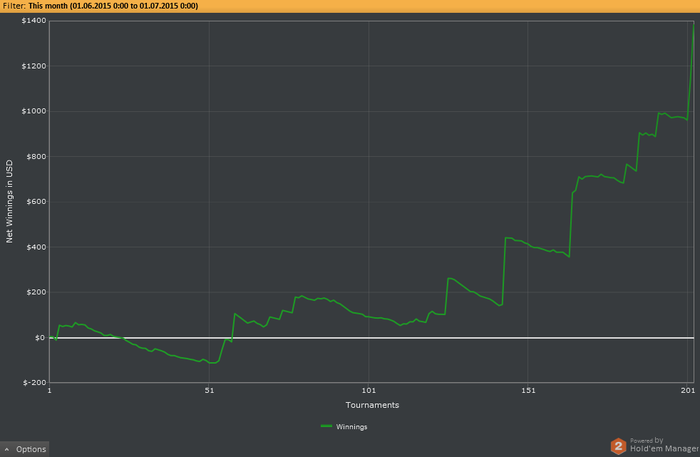Click the $1400 y-axis label
This screenshot has height=457, width=700.
coord(34,21)
